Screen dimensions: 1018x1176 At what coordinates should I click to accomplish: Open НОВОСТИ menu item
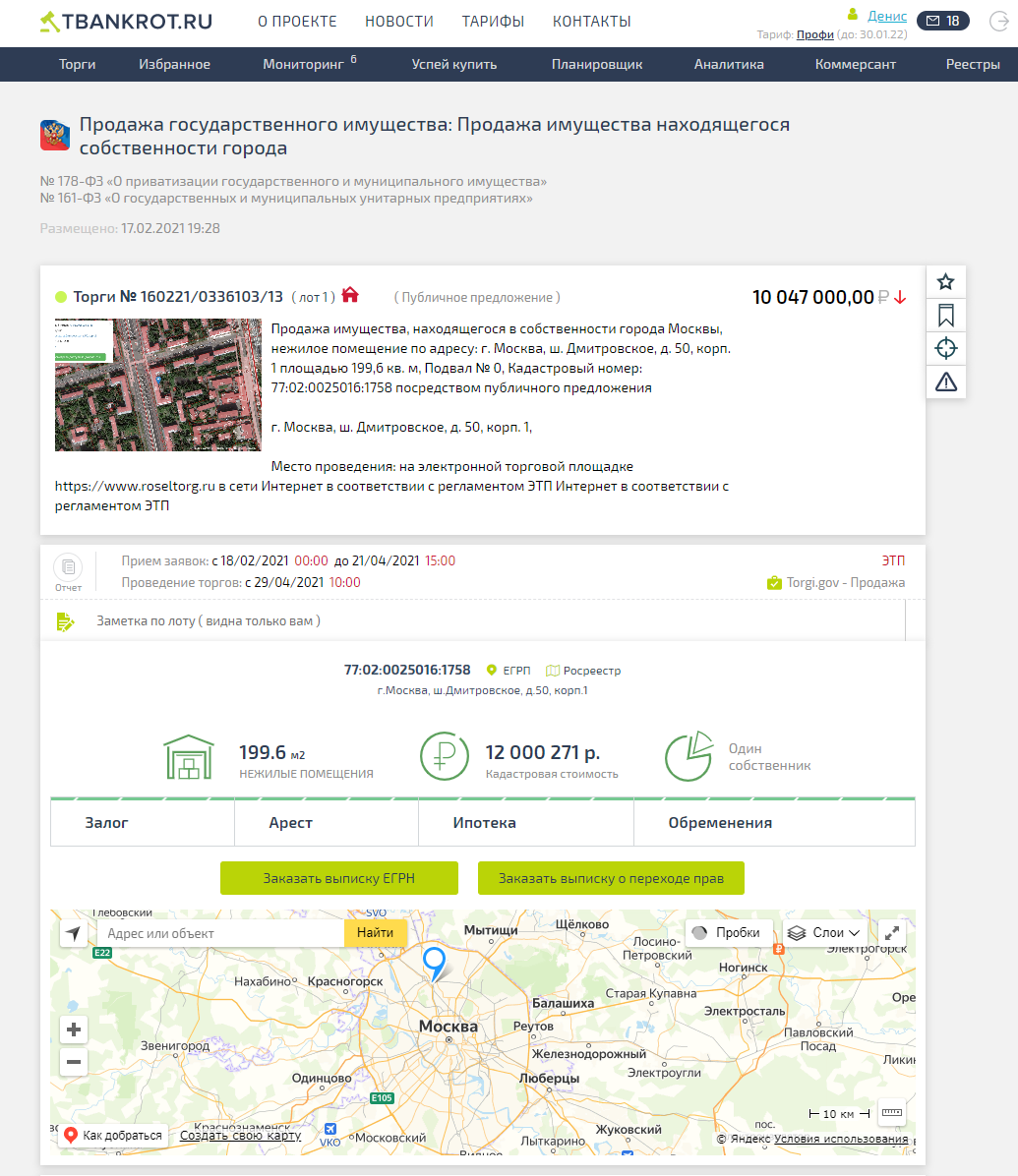399,21
